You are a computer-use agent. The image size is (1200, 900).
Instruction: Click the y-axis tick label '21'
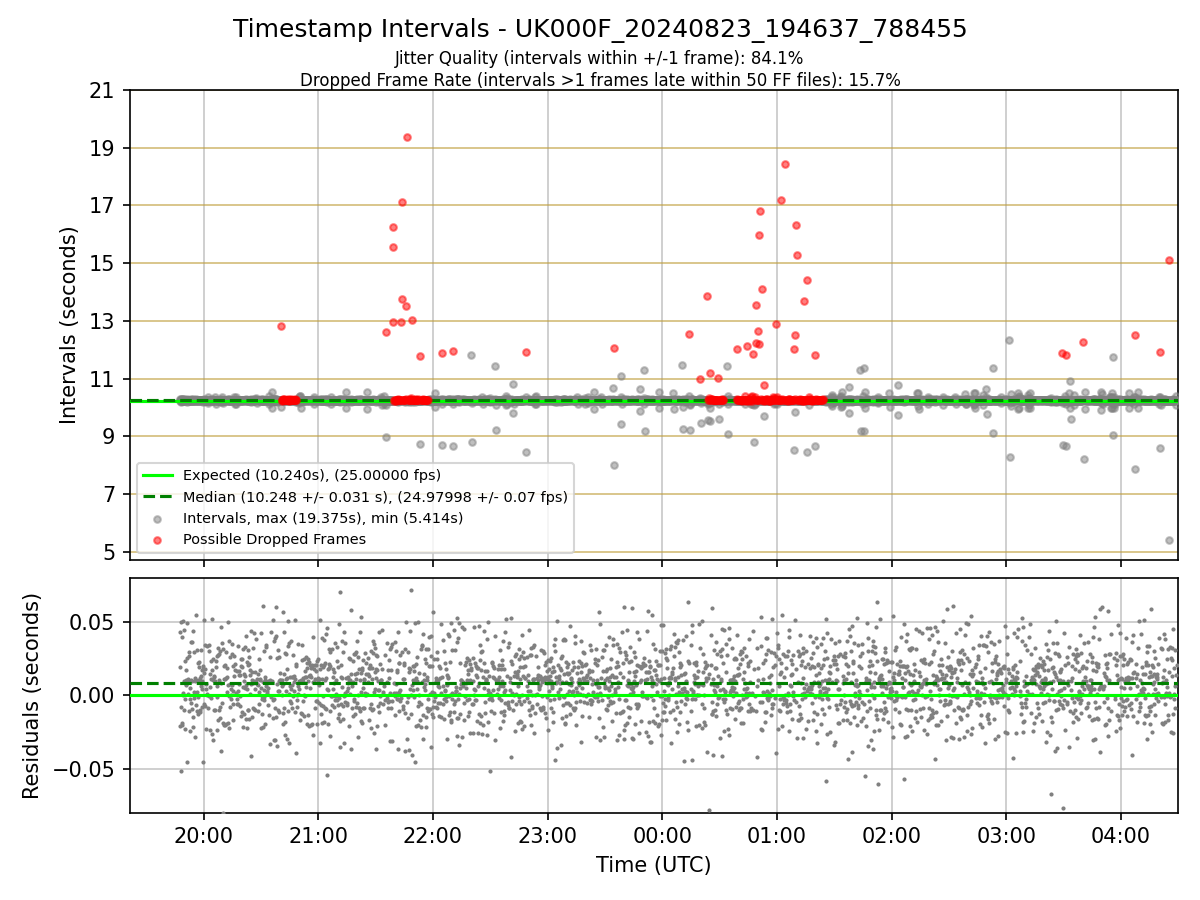click(x=103, y=91)
